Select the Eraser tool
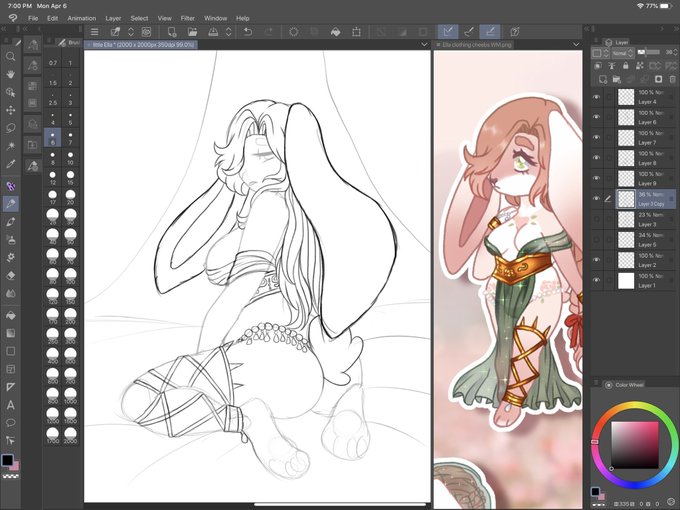 (x=10, y=275)
